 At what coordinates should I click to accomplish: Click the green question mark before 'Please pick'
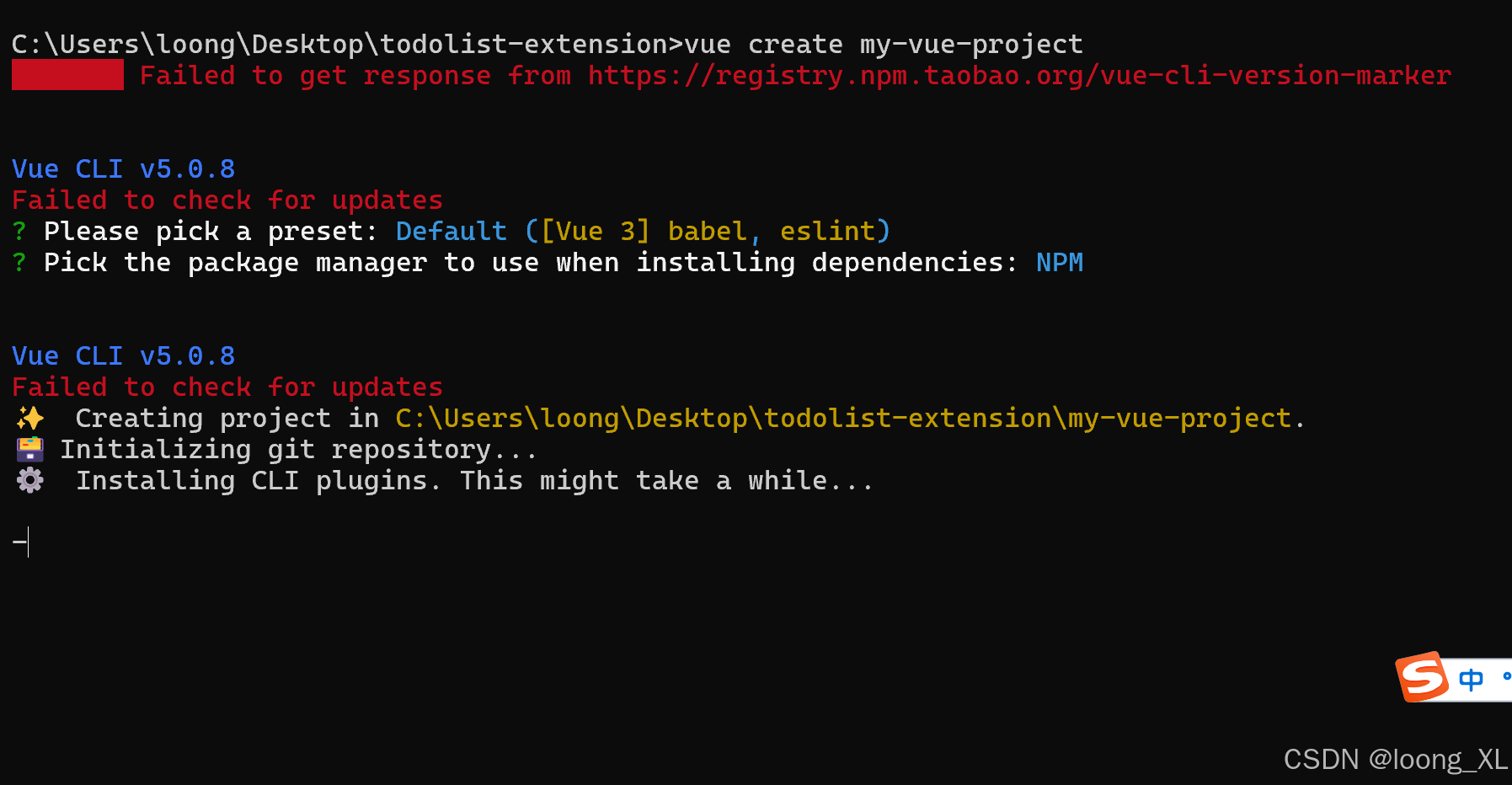click(19, 231)
